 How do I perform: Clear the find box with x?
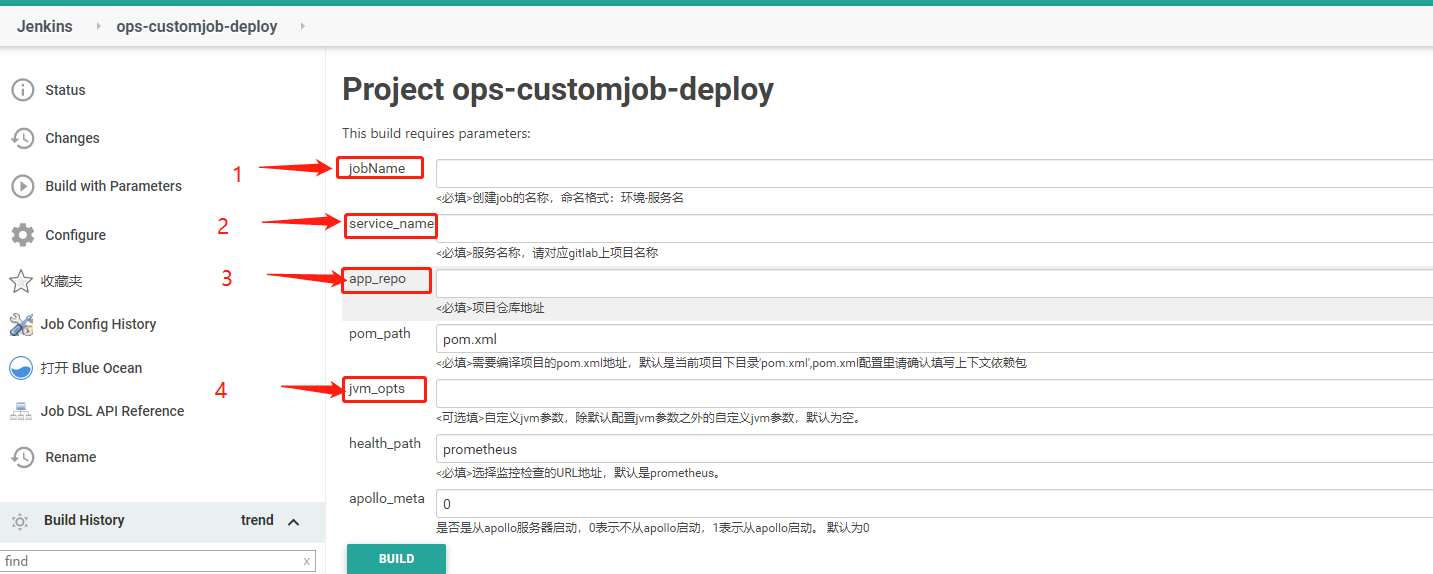(306, 561)
